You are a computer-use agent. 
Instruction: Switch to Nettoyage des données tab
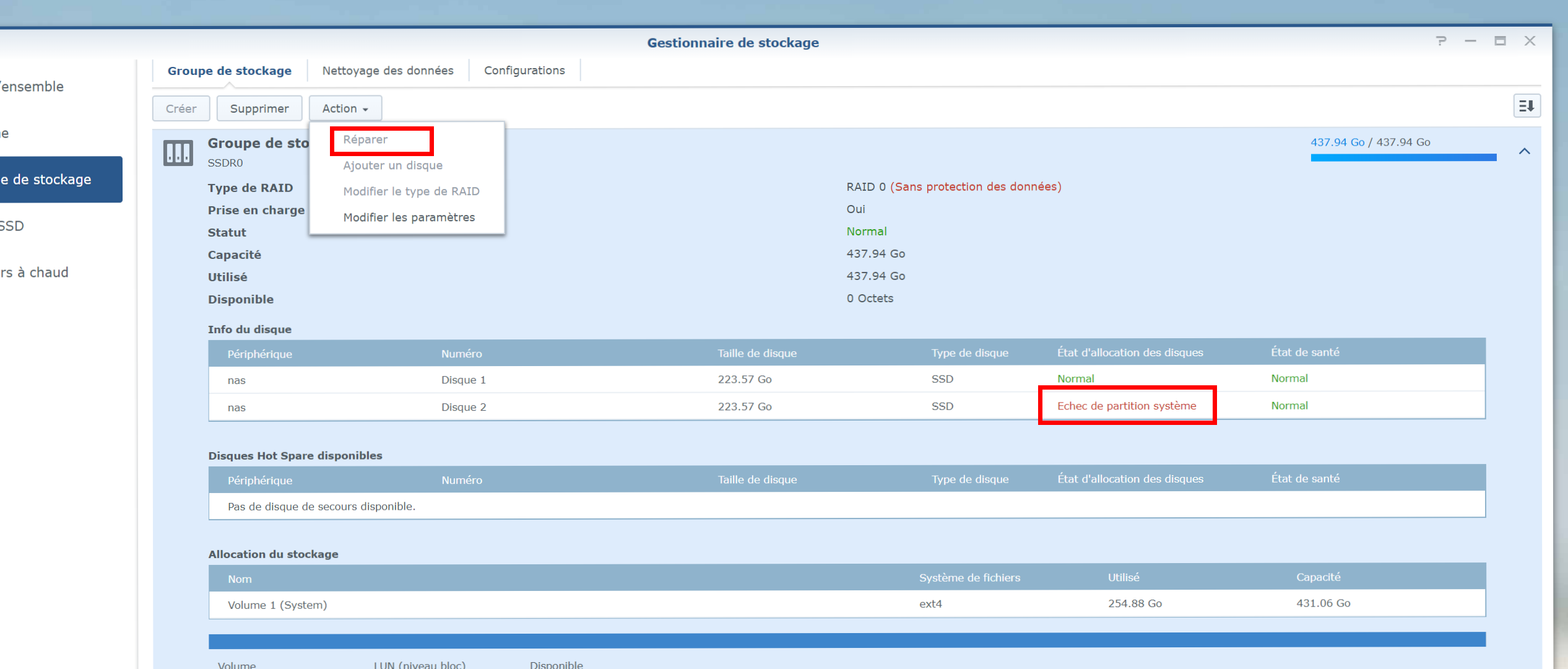tap(388, 71)
